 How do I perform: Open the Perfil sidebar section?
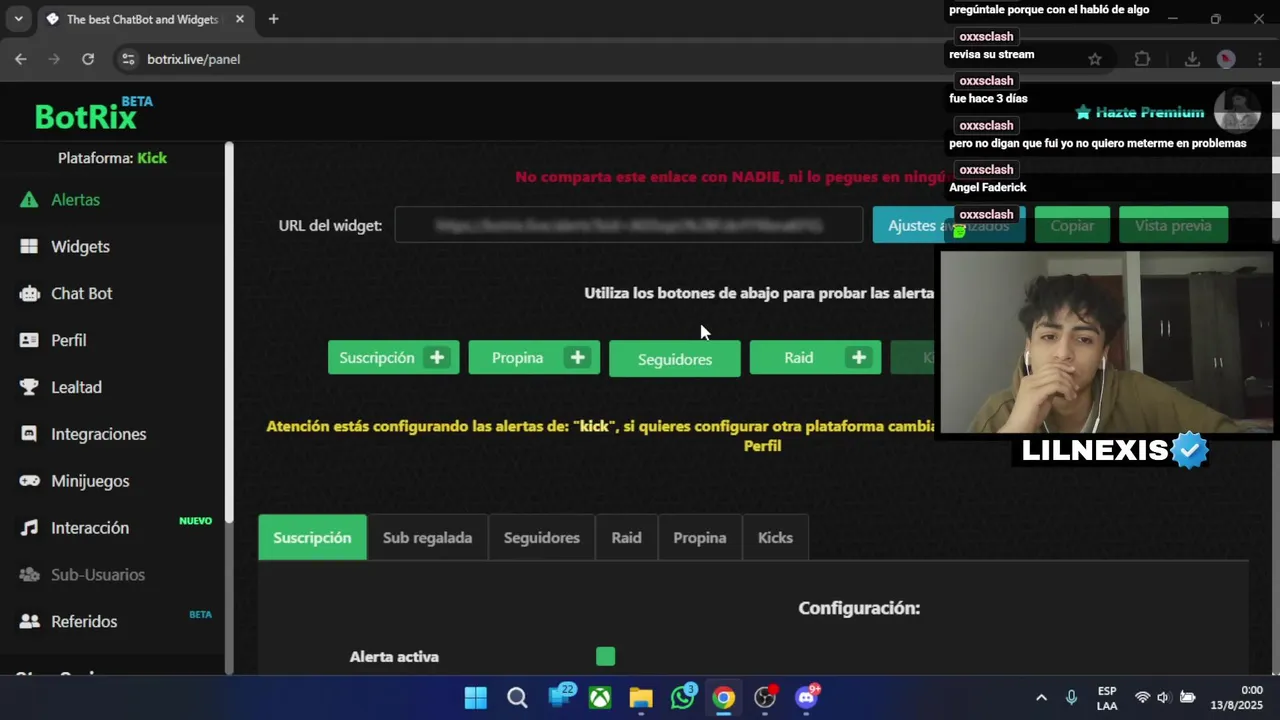click(x=68, y=341)
